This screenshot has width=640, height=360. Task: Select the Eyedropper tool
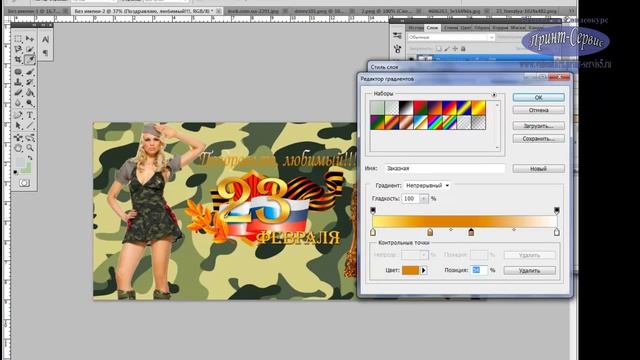click(x=29, y=60)
